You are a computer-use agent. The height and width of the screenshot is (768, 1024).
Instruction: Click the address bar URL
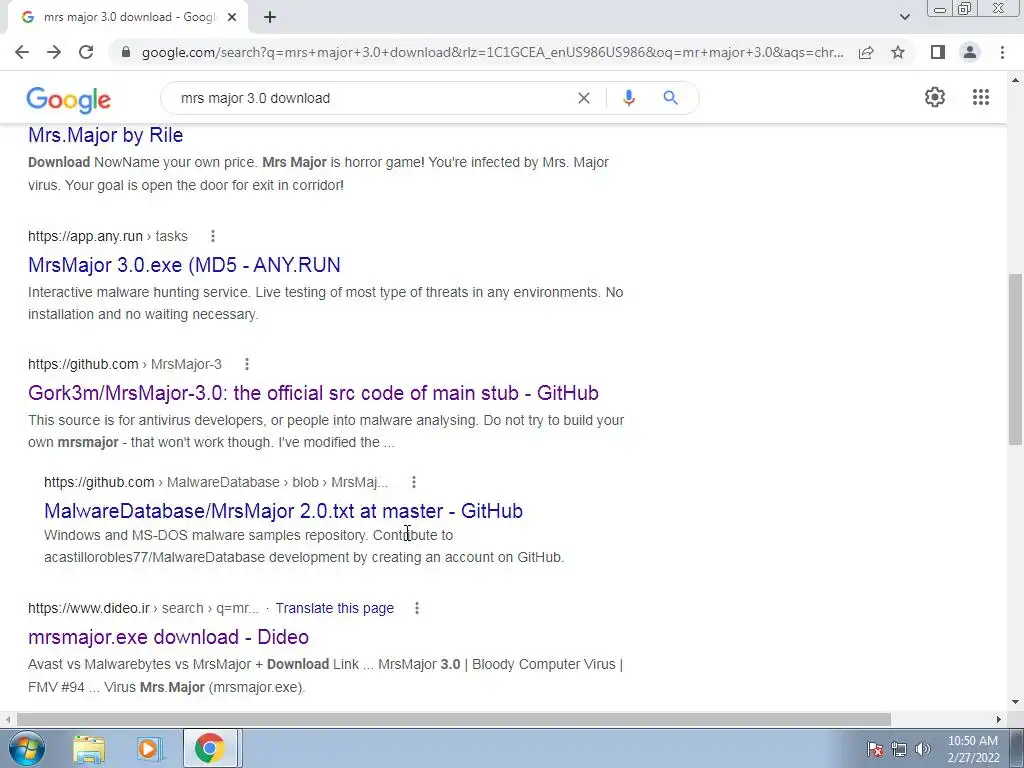(x=492, y=52)
